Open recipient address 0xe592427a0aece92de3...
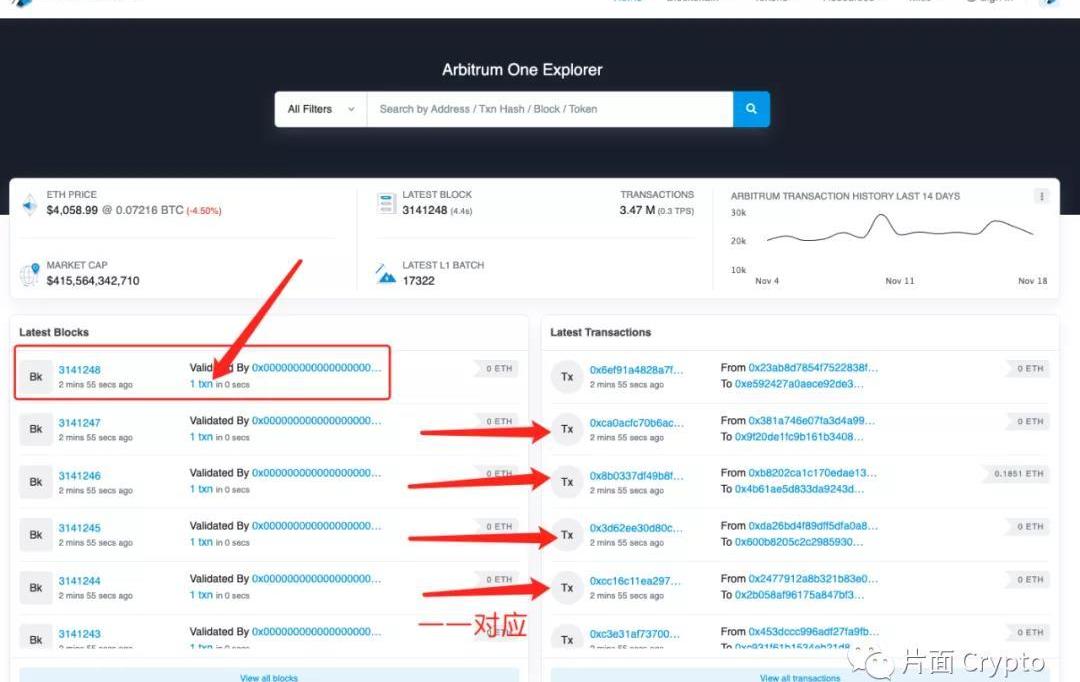The height and width of the screenshot is (682, 1080). [799, 384]
